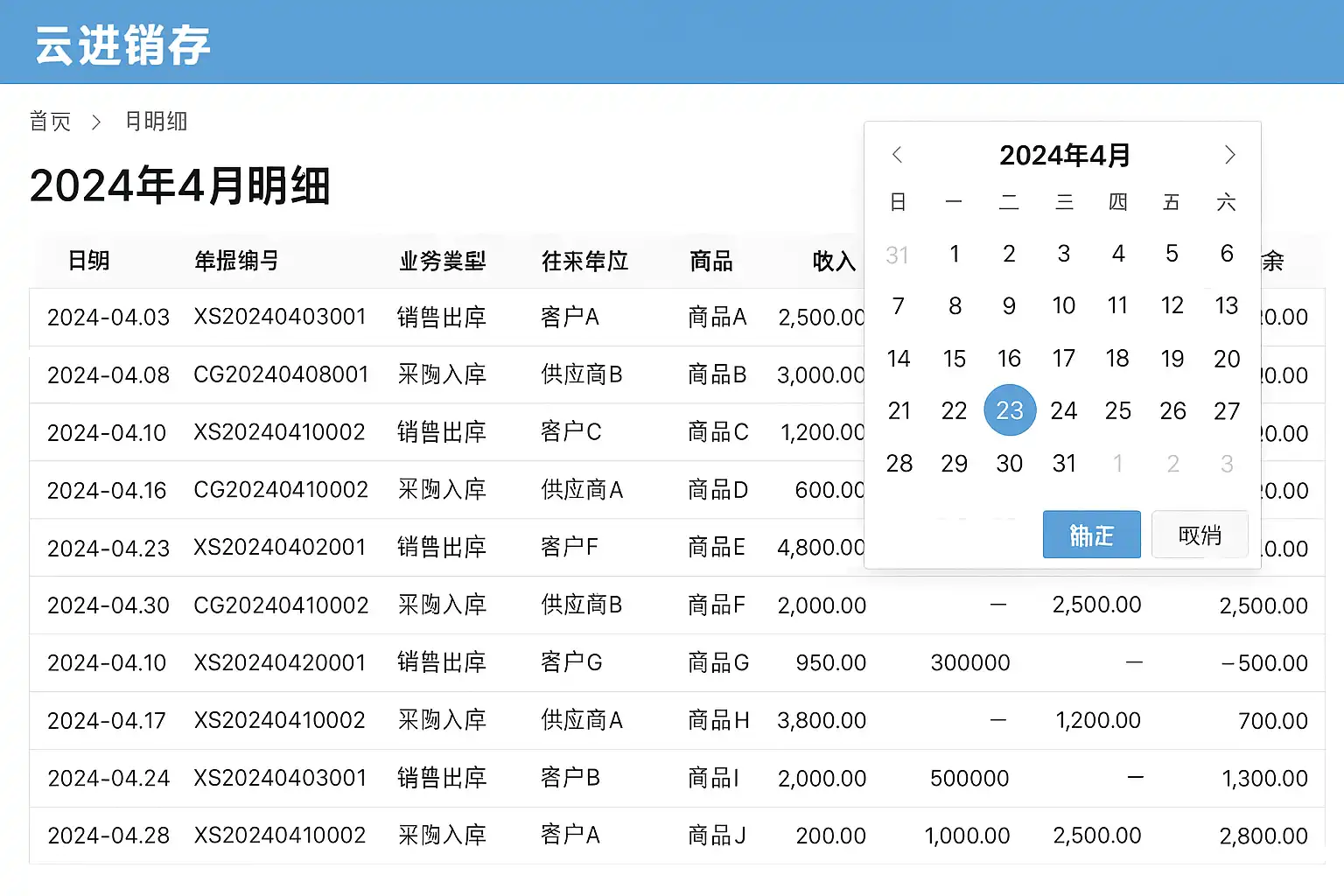Image resolution: width=1344 pixels, height=896 pixels.
Task: Go to previous month in calendar
Action: [897, 155]
